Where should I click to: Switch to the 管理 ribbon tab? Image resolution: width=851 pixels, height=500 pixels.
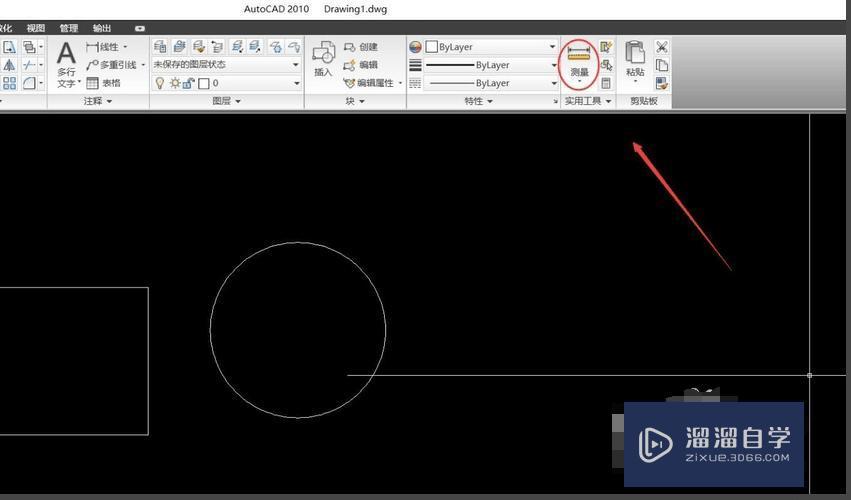coord(69,28)
